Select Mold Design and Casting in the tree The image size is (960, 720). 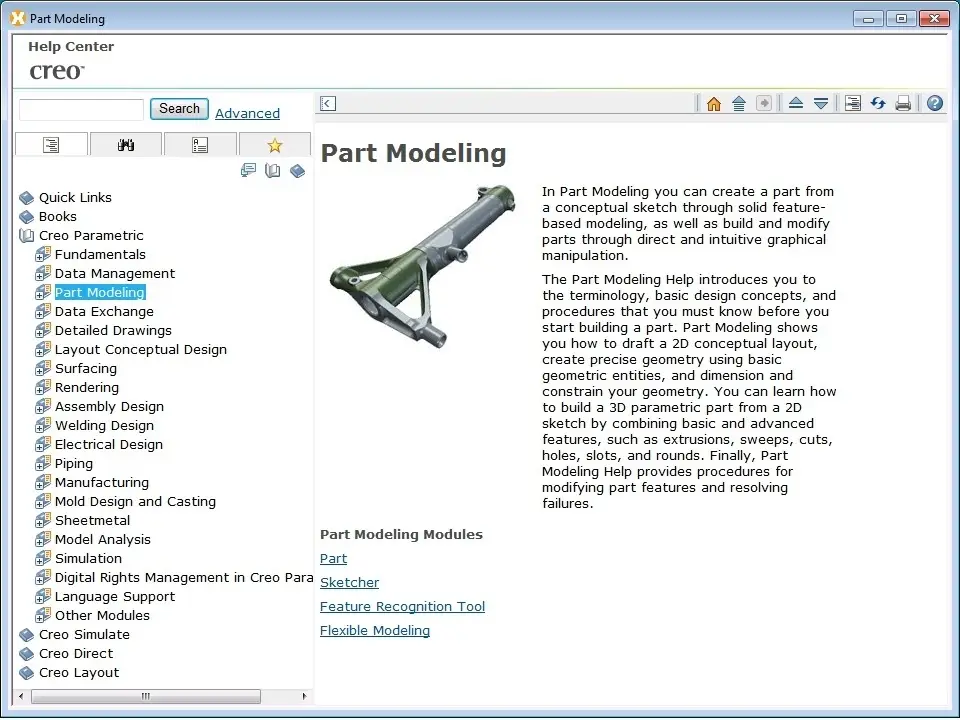pos(135,501)
